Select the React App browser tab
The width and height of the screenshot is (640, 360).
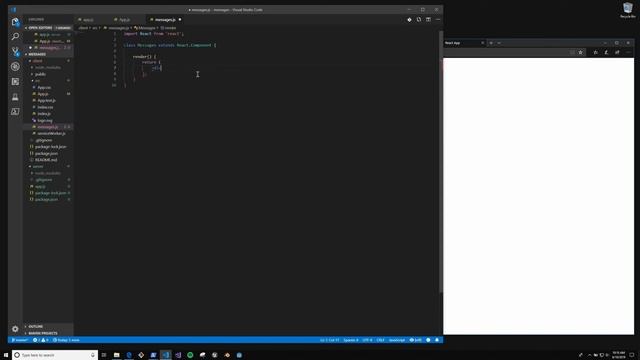coord(463,43)
